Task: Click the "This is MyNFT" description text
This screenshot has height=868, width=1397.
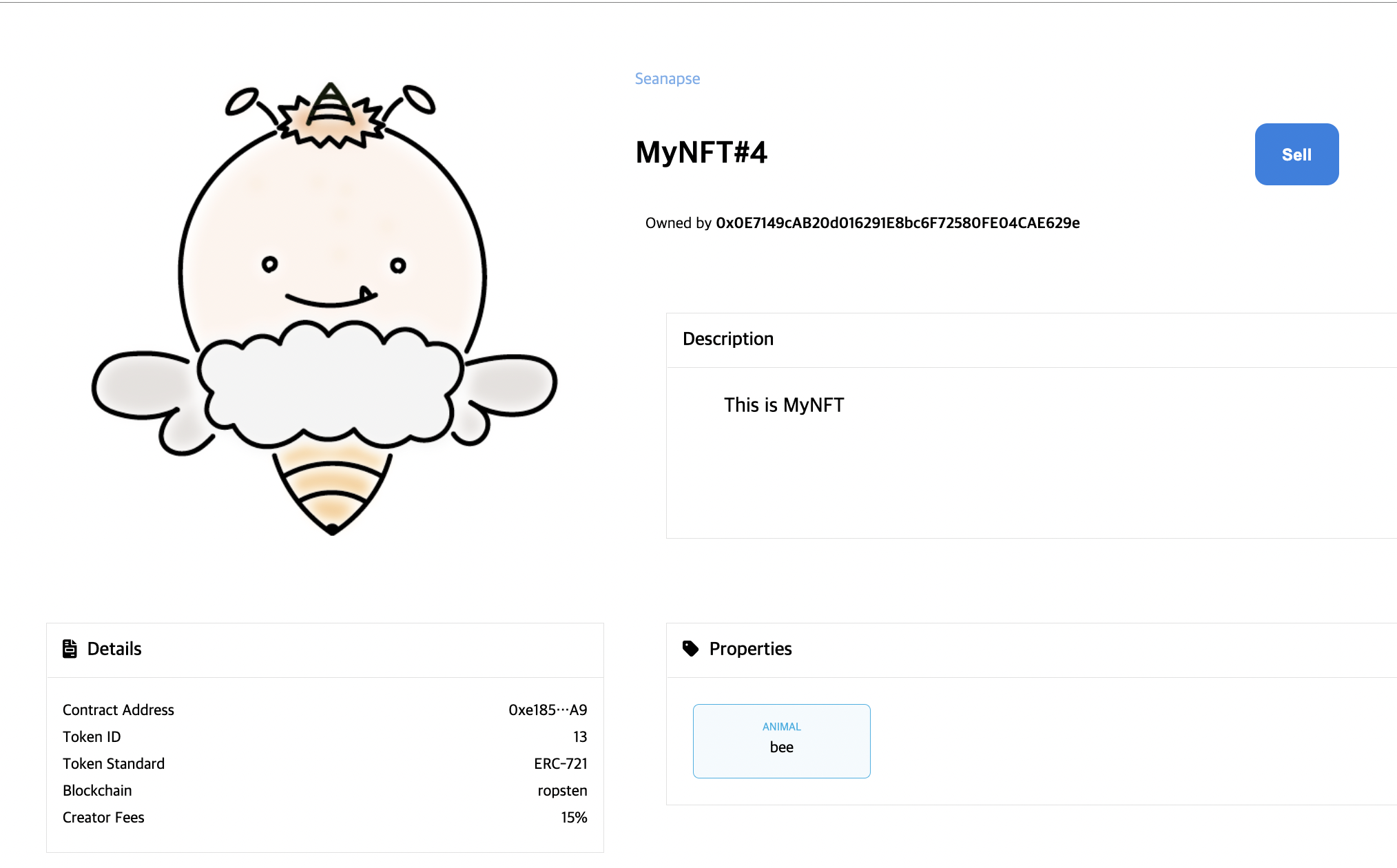Action: tap(783, 404)
